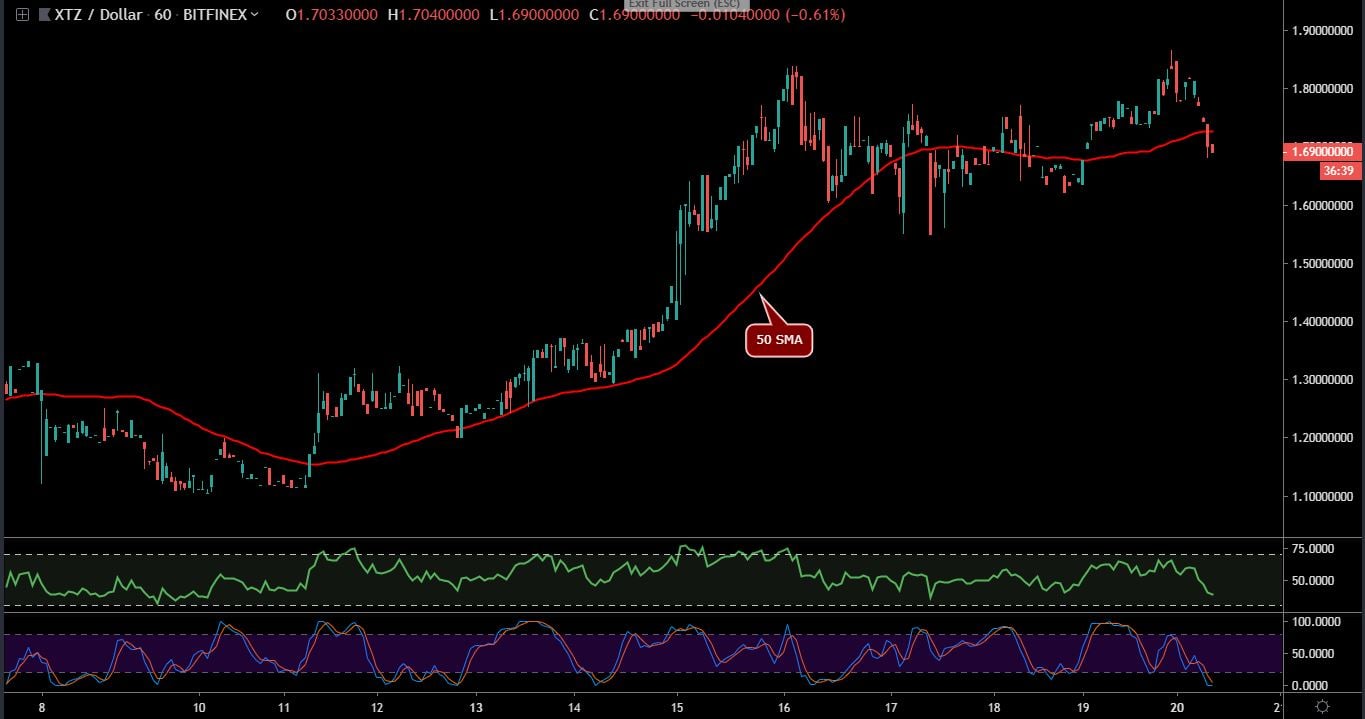This screenshot has height=719, width=1365.
Task: Click the 50 SMA callout to toggle it
Action: tap(779, 339)
